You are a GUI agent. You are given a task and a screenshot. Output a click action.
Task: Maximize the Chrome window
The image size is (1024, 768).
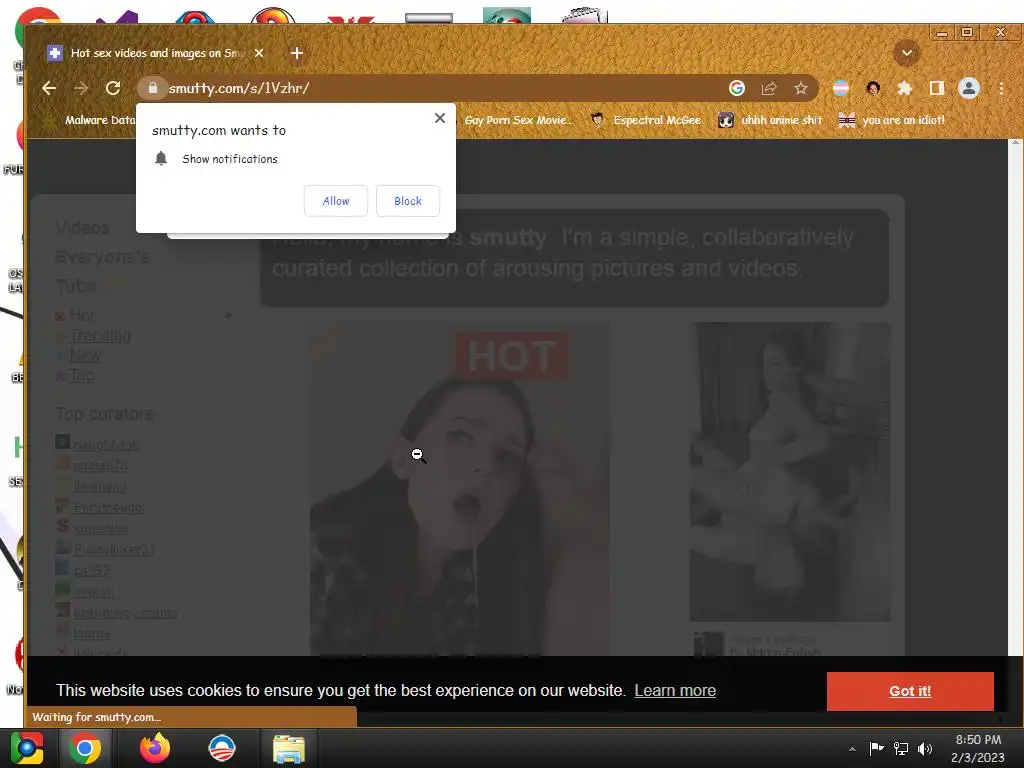click(967, 32)
